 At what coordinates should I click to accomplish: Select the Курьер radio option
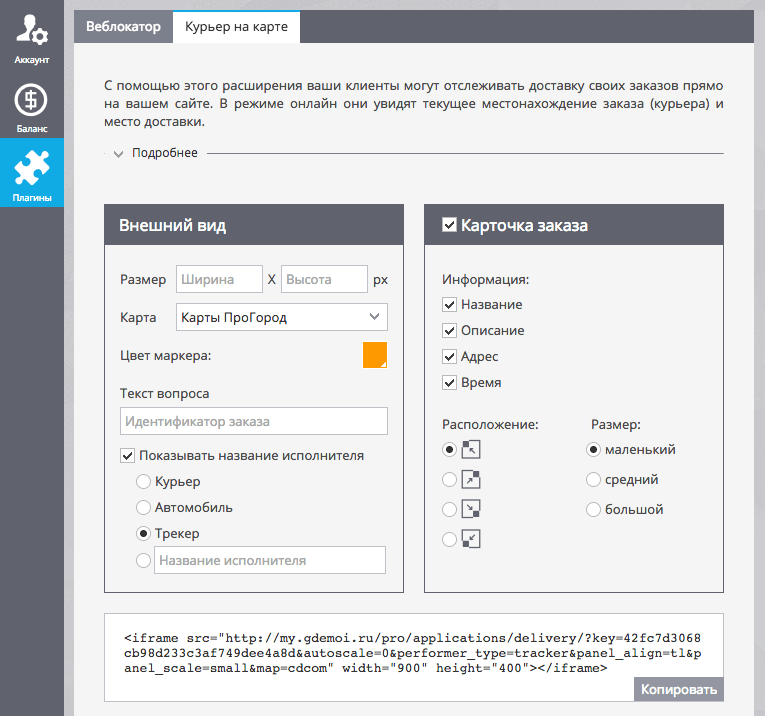tap(144, 482)
